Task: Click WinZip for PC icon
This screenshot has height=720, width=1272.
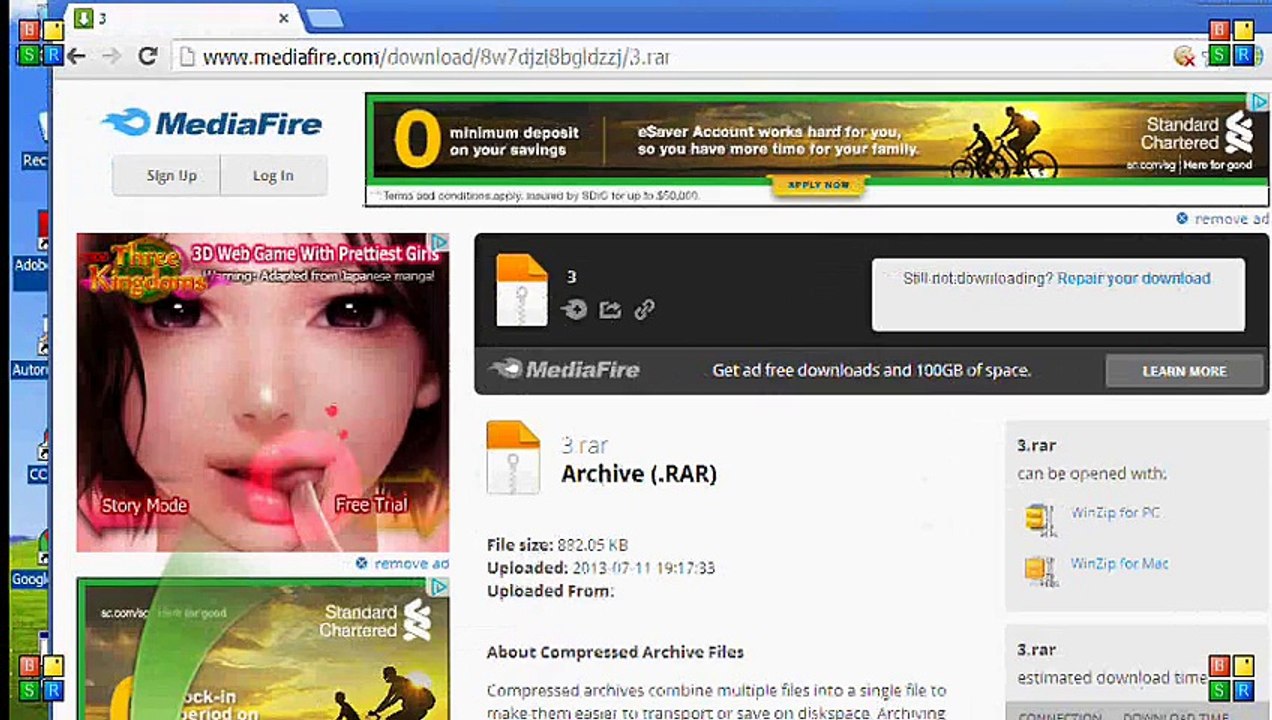Action: point(1040,520)
